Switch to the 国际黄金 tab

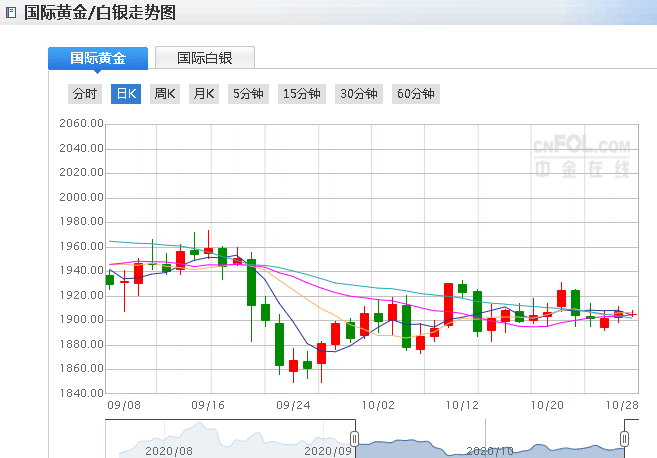[x=97, y=58]
